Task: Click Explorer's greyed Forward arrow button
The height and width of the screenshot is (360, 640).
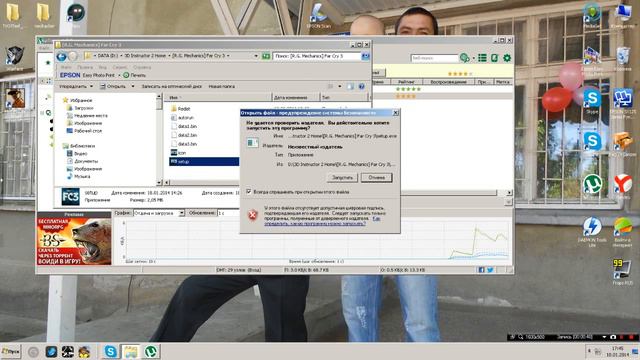Action: 73,56
